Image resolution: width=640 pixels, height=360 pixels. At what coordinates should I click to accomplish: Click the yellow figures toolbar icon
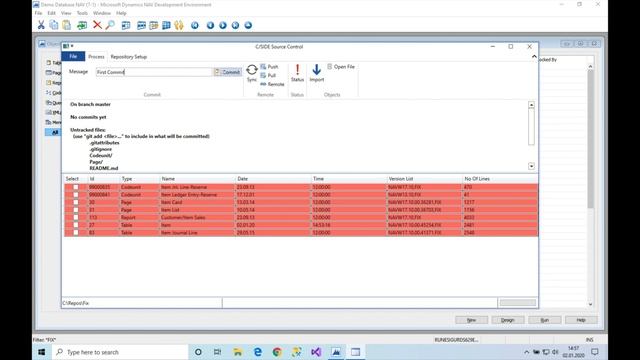[179, 25]
